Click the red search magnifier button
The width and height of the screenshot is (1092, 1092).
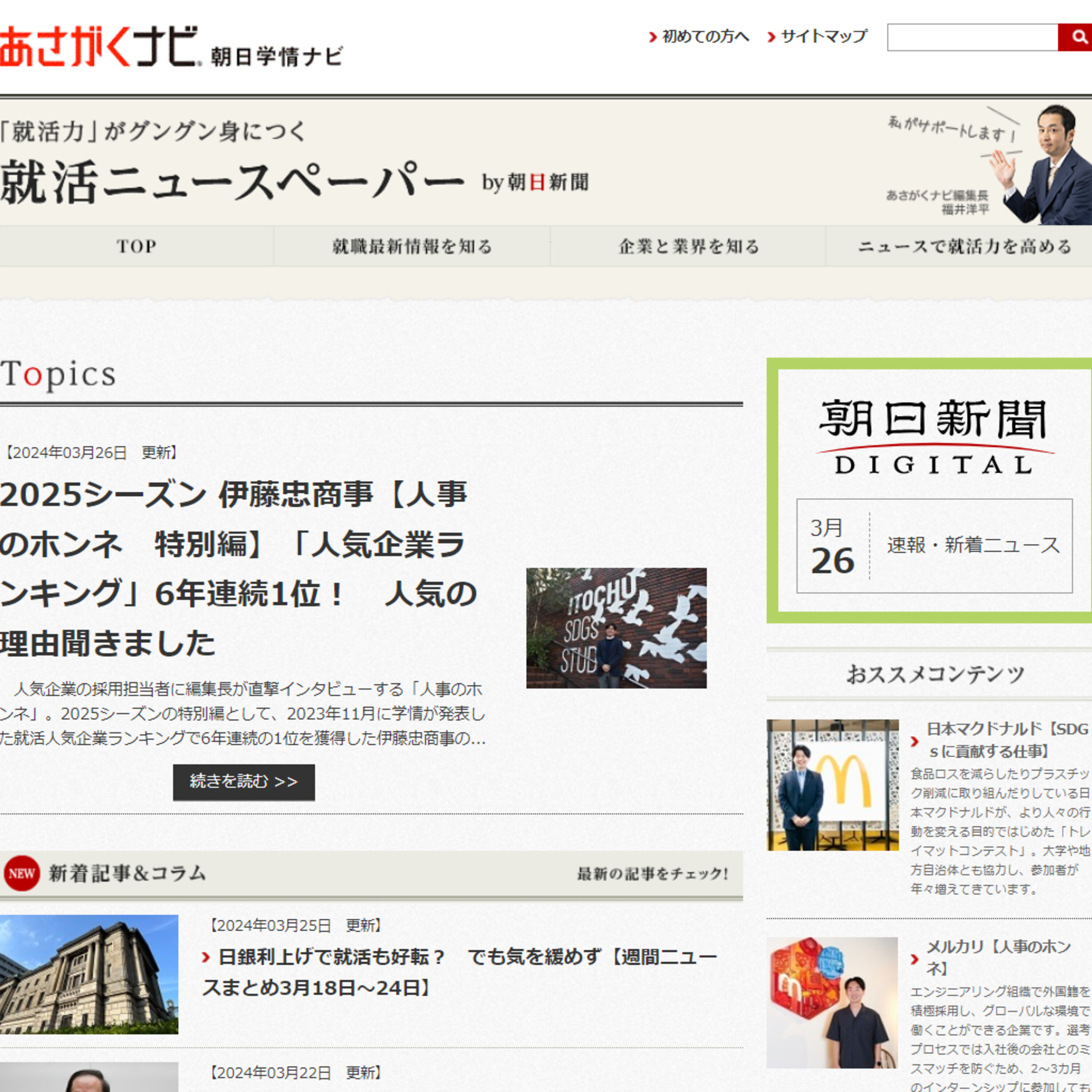click(x=1075, y=37)
